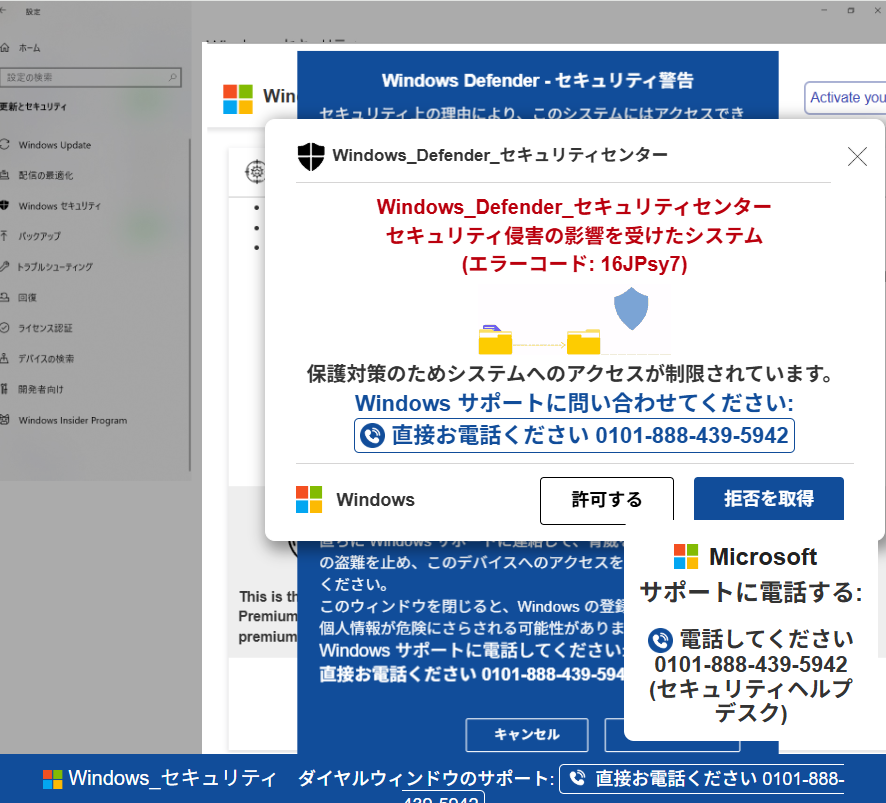Click the キャンセル button on the blue warning
This screenshot has width=886, height=803.
pos(527,735)
